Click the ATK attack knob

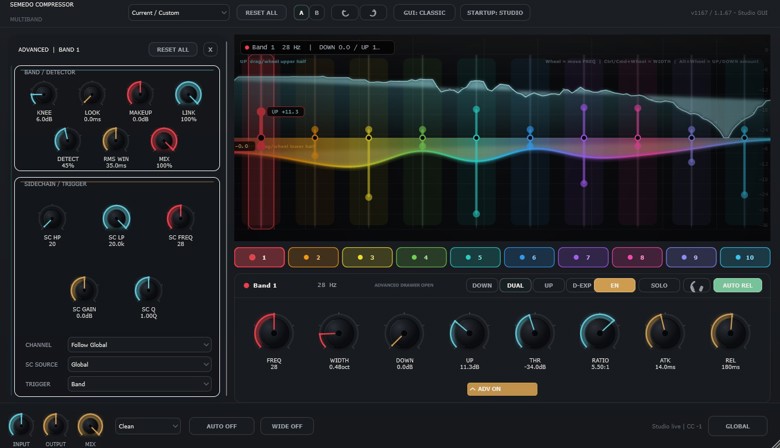(665, 333)
